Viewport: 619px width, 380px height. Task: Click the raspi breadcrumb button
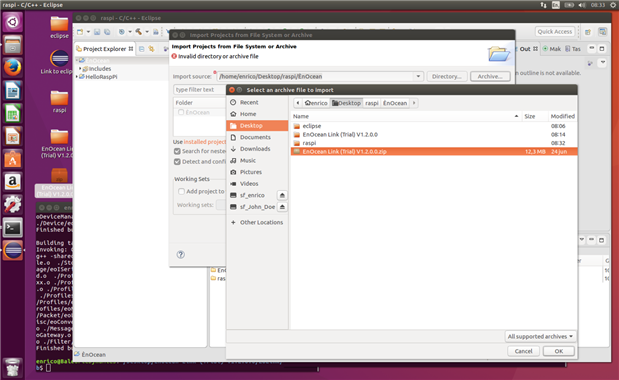(x=371, y=103)
